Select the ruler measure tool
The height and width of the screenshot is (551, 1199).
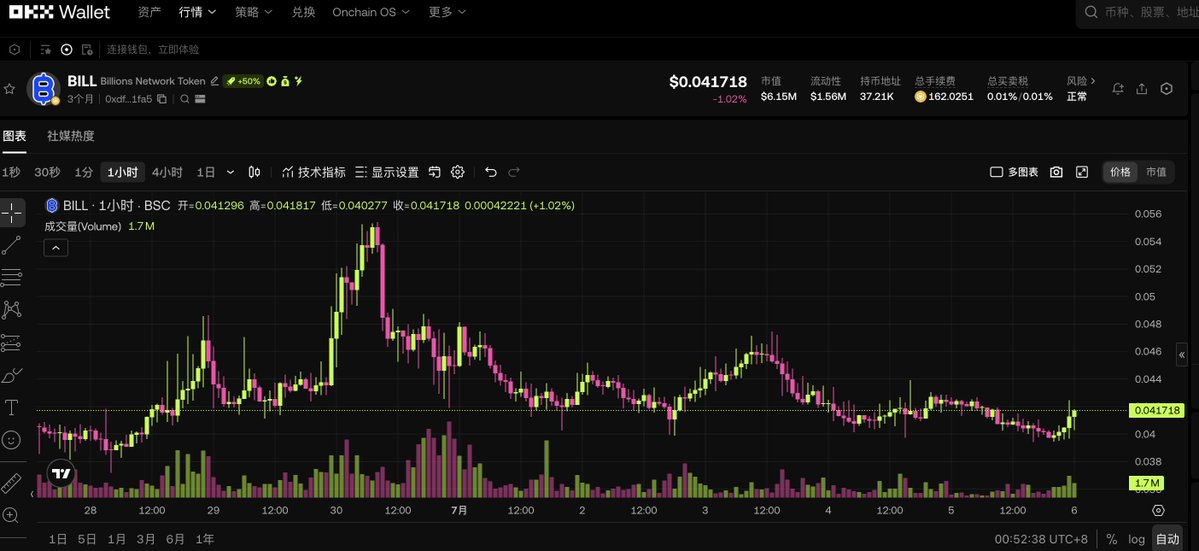coord(11,483)
